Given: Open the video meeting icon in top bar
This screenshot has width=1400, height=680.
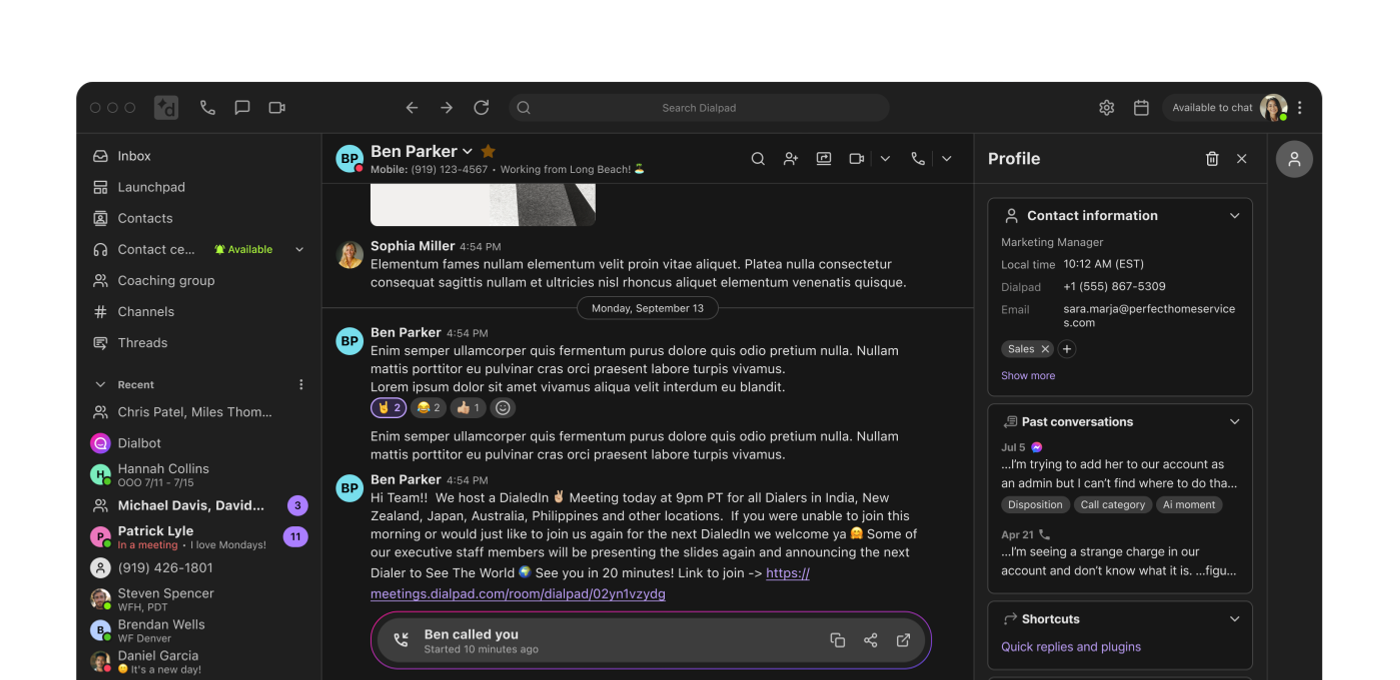Looking at the screenshot, I should (277, 108).
